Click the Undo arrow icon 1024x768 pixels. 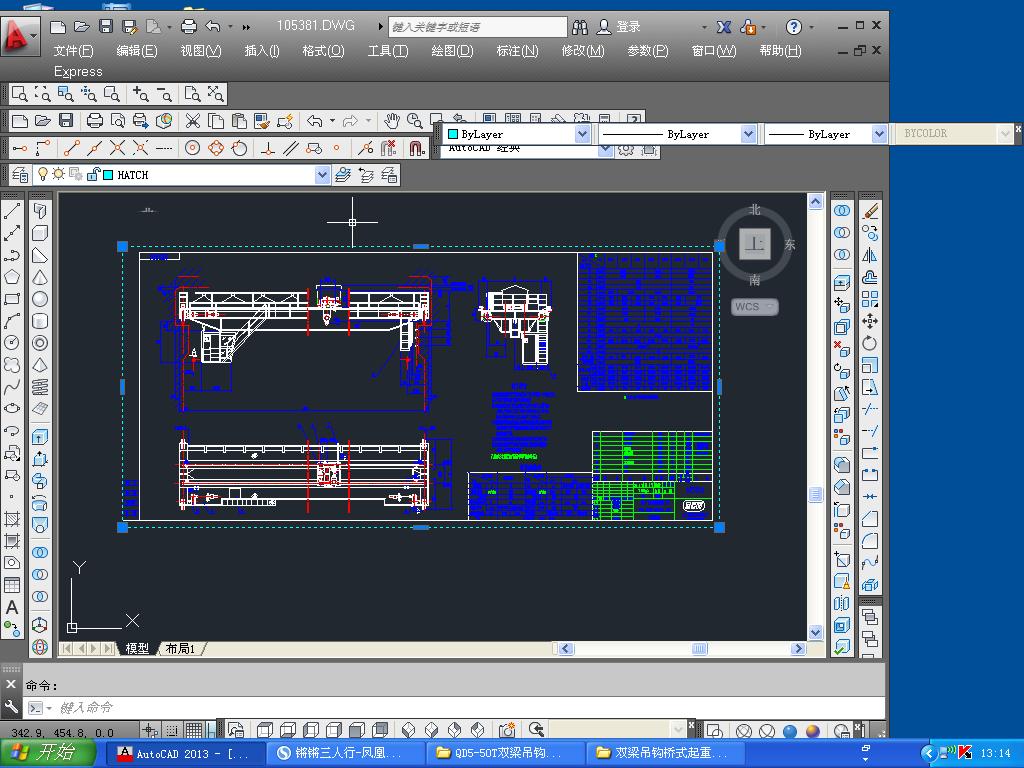(x=314, y=121)
